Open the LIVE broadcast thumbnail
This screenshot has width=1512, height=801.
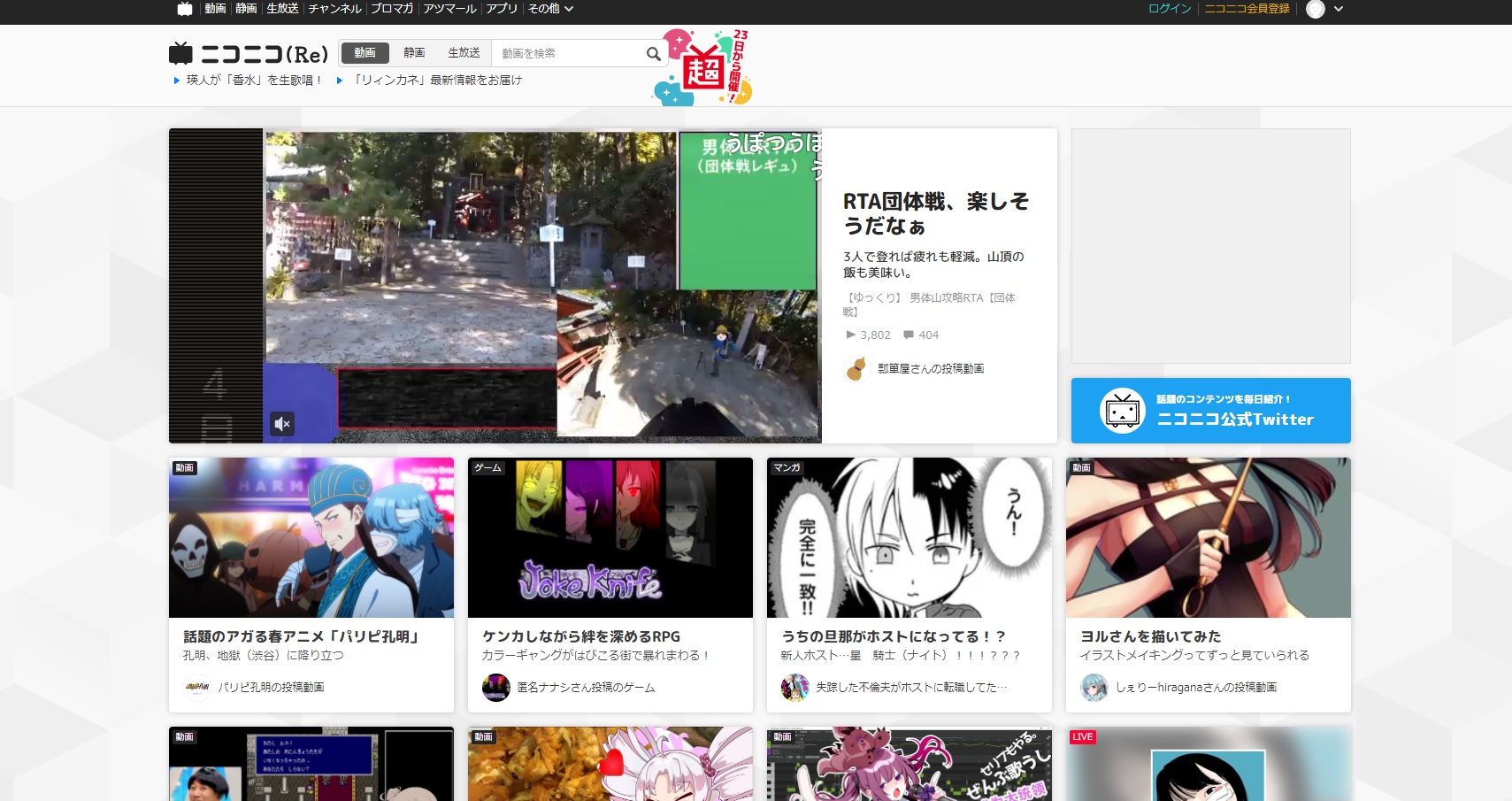[x=1209, y=764]
